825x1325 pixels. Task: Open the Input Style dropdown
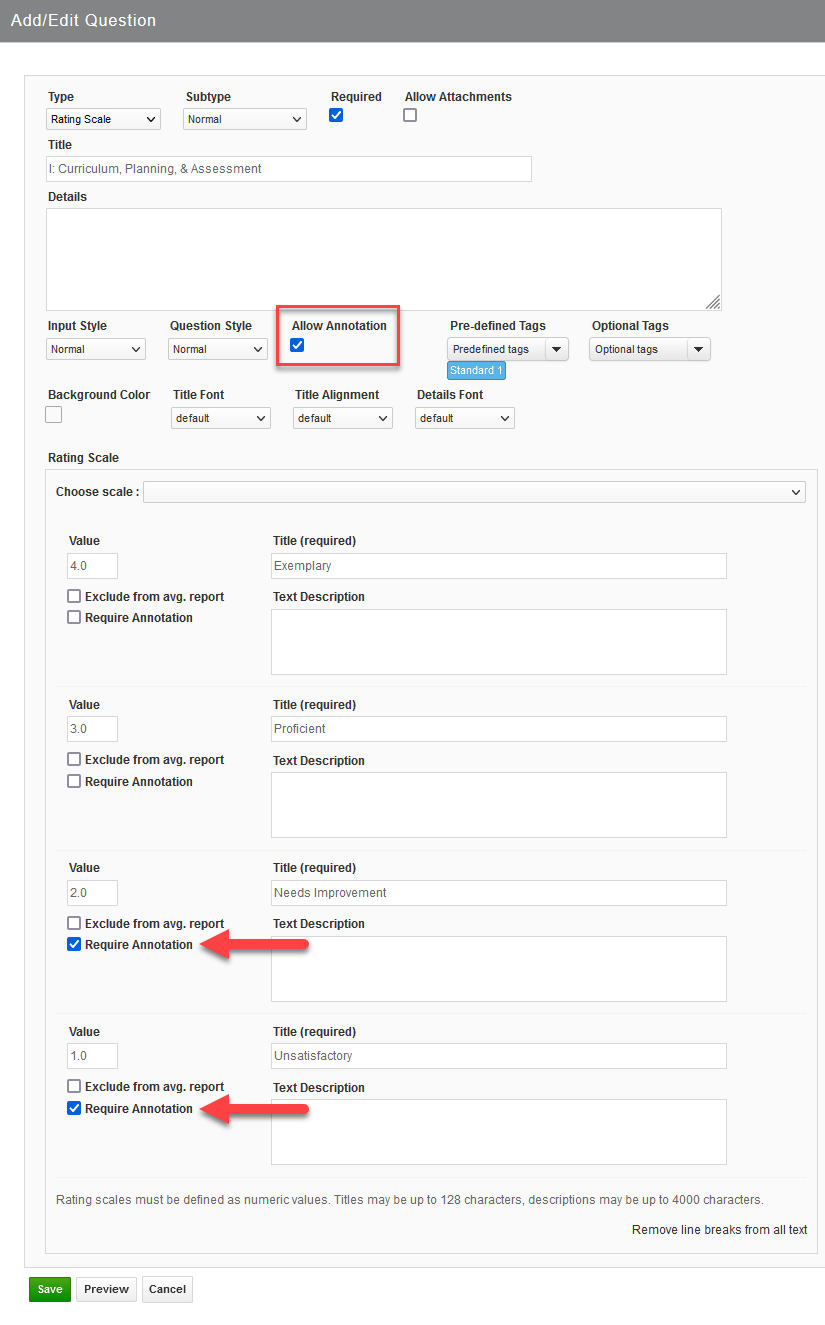(x=96, y=349)
